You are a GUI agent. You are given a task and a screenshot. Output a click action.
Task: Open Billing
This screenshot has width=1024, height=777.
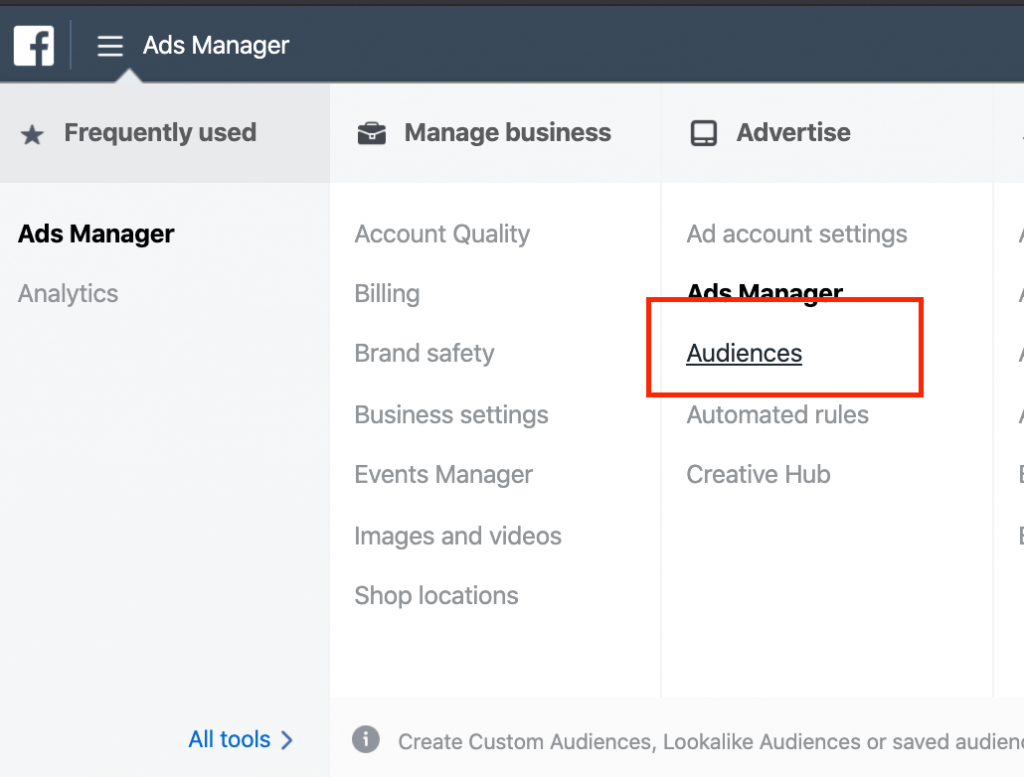tap(387, 294)
